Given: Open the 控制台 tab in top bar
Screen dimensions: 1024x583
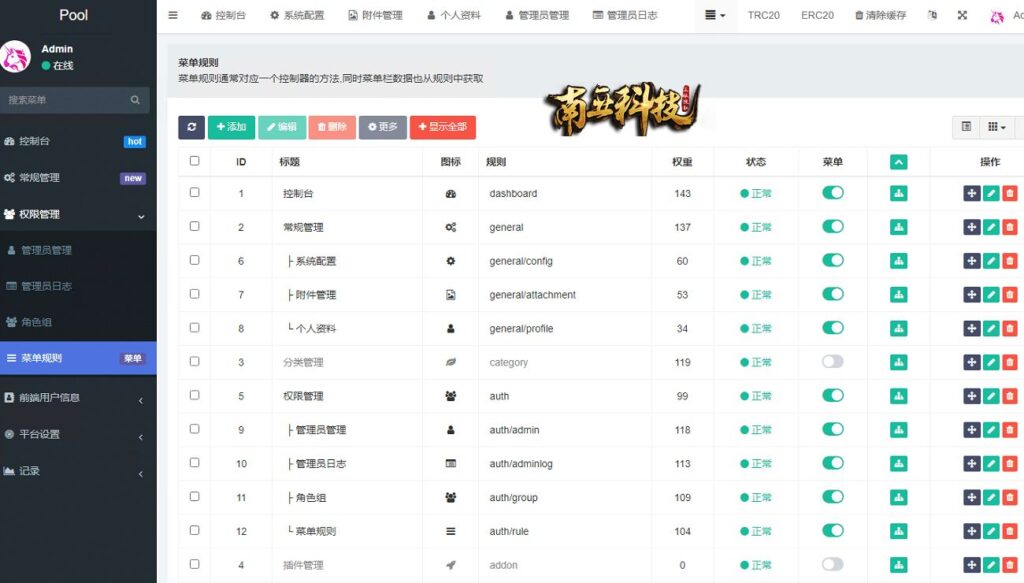Looking at the screenshot, I should [223, 15].
